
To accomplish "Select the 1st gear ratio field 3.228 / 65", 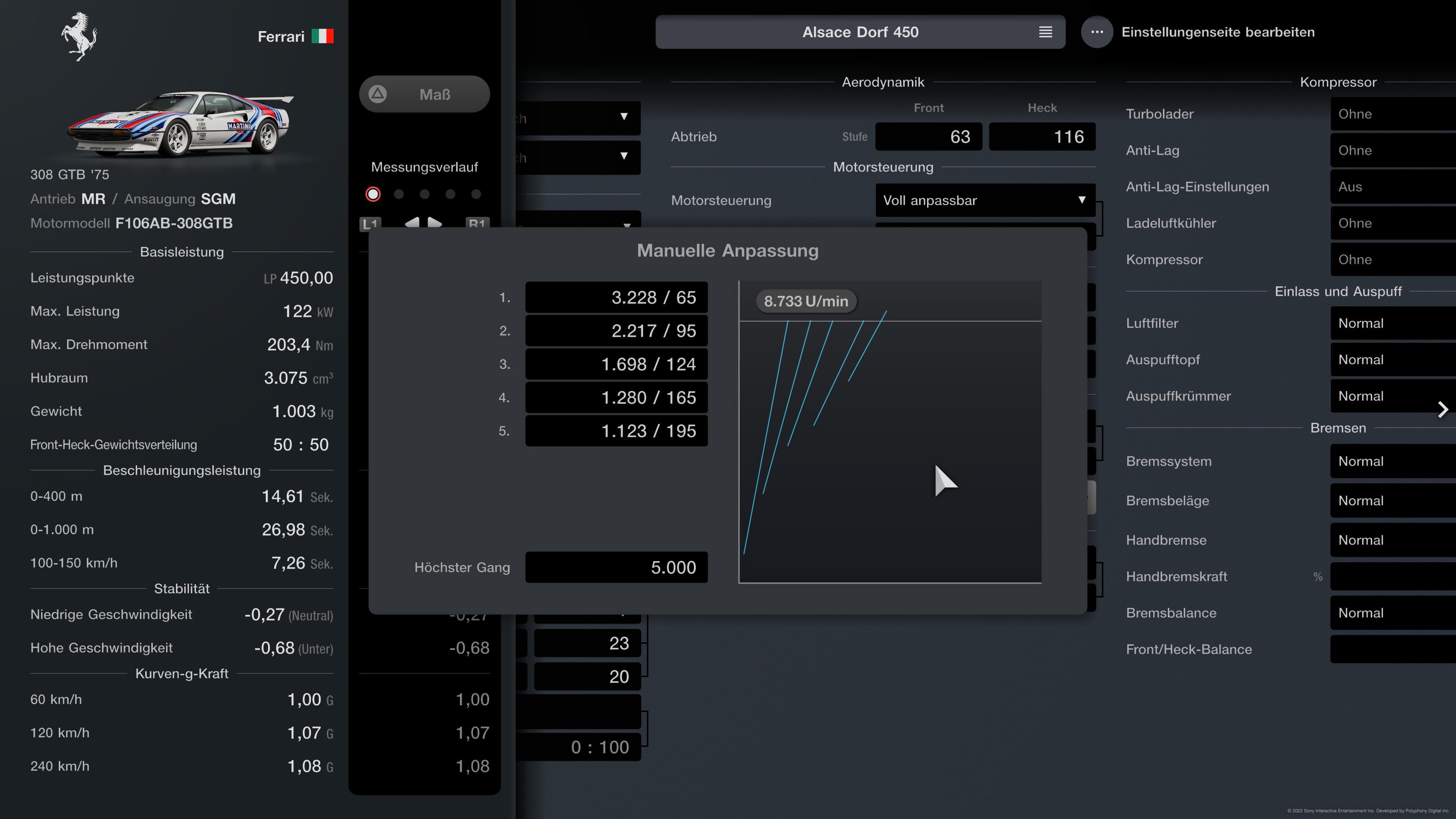I will click(x=616, y=297).
